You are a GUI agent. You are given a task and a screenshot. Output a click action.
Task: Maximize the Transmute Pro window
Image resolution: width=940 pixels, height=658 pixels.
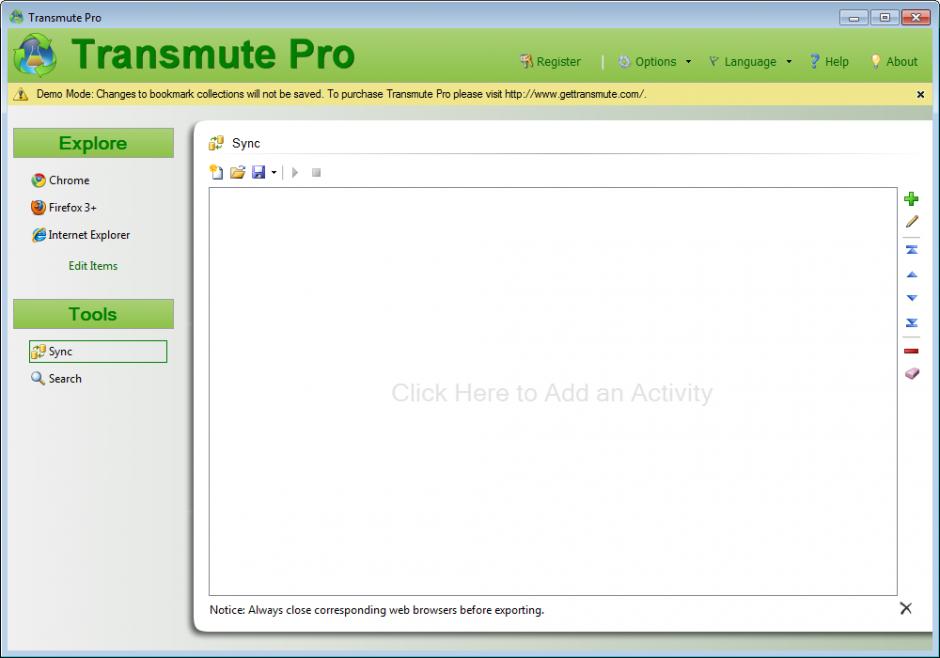(884, 17)
